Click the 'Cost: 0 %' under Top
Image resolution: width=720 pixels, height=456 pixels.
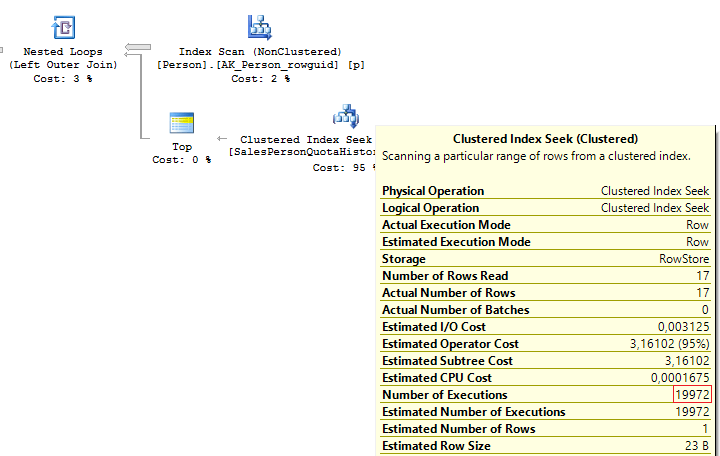182,160
